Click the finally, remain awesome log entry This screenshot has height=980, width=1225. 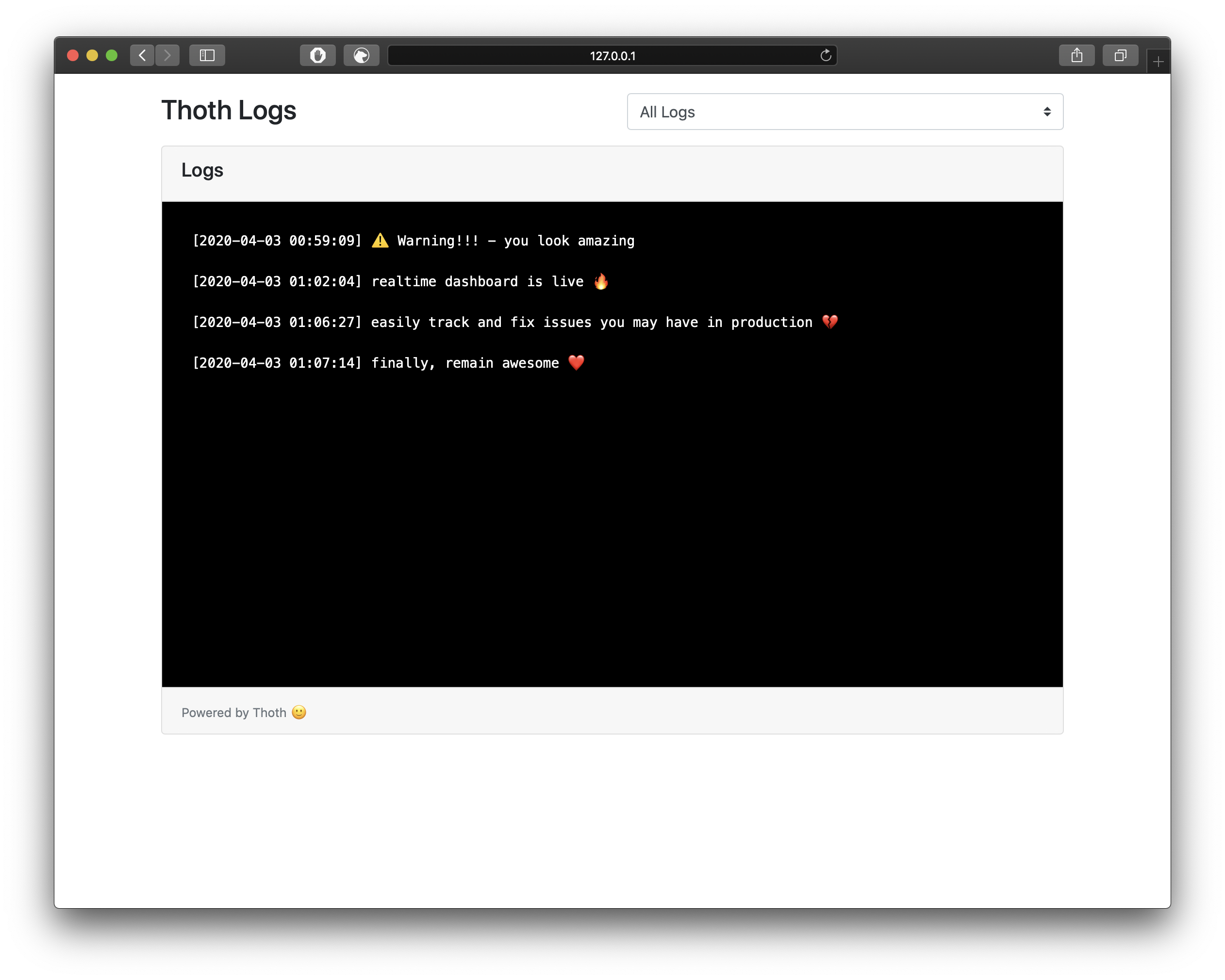pos(388,363)
